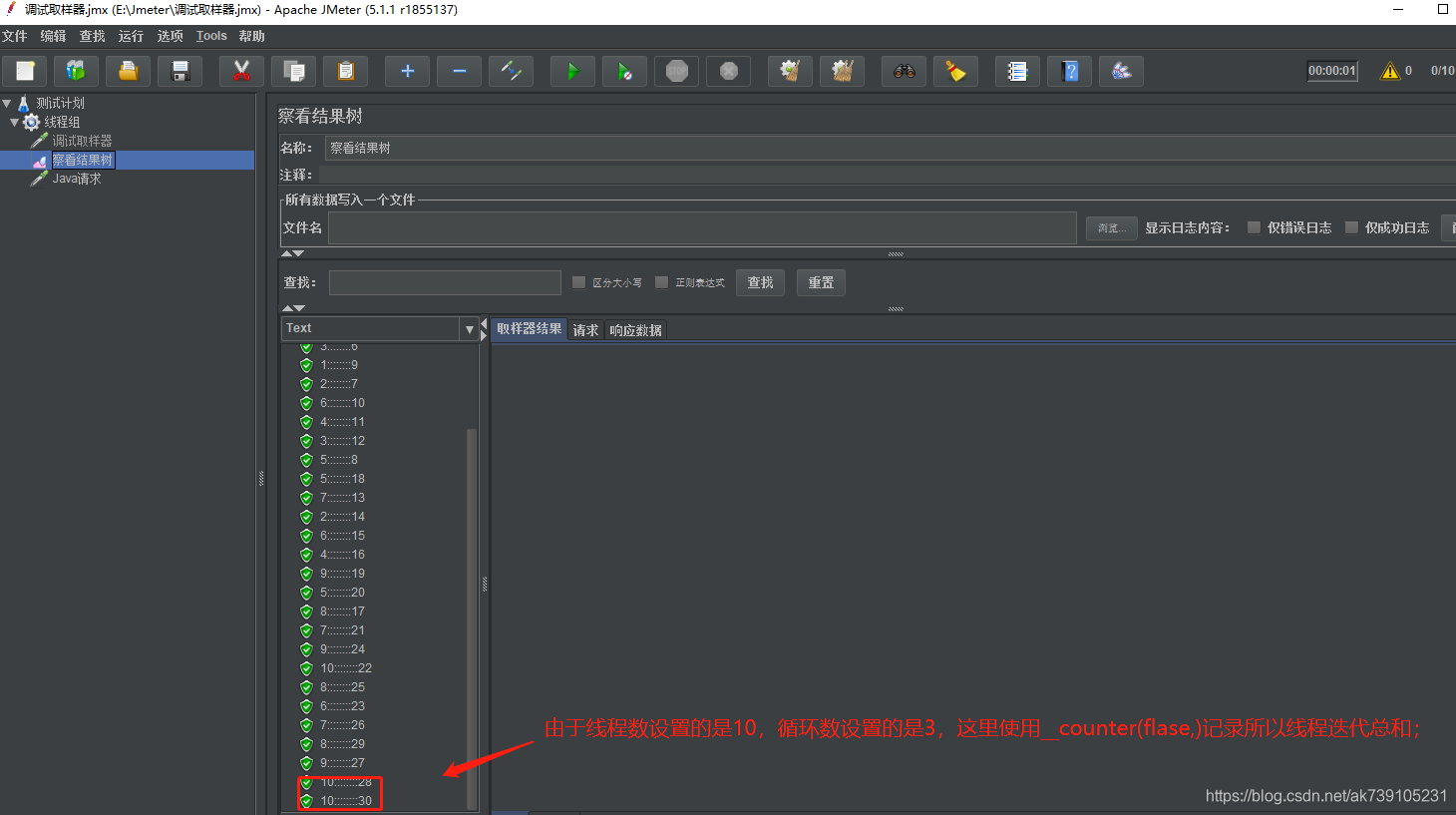Select 察看结果树 in the test tree
Screen dimensions: 1456x815
pyautogui.click(x=83, y=160)
